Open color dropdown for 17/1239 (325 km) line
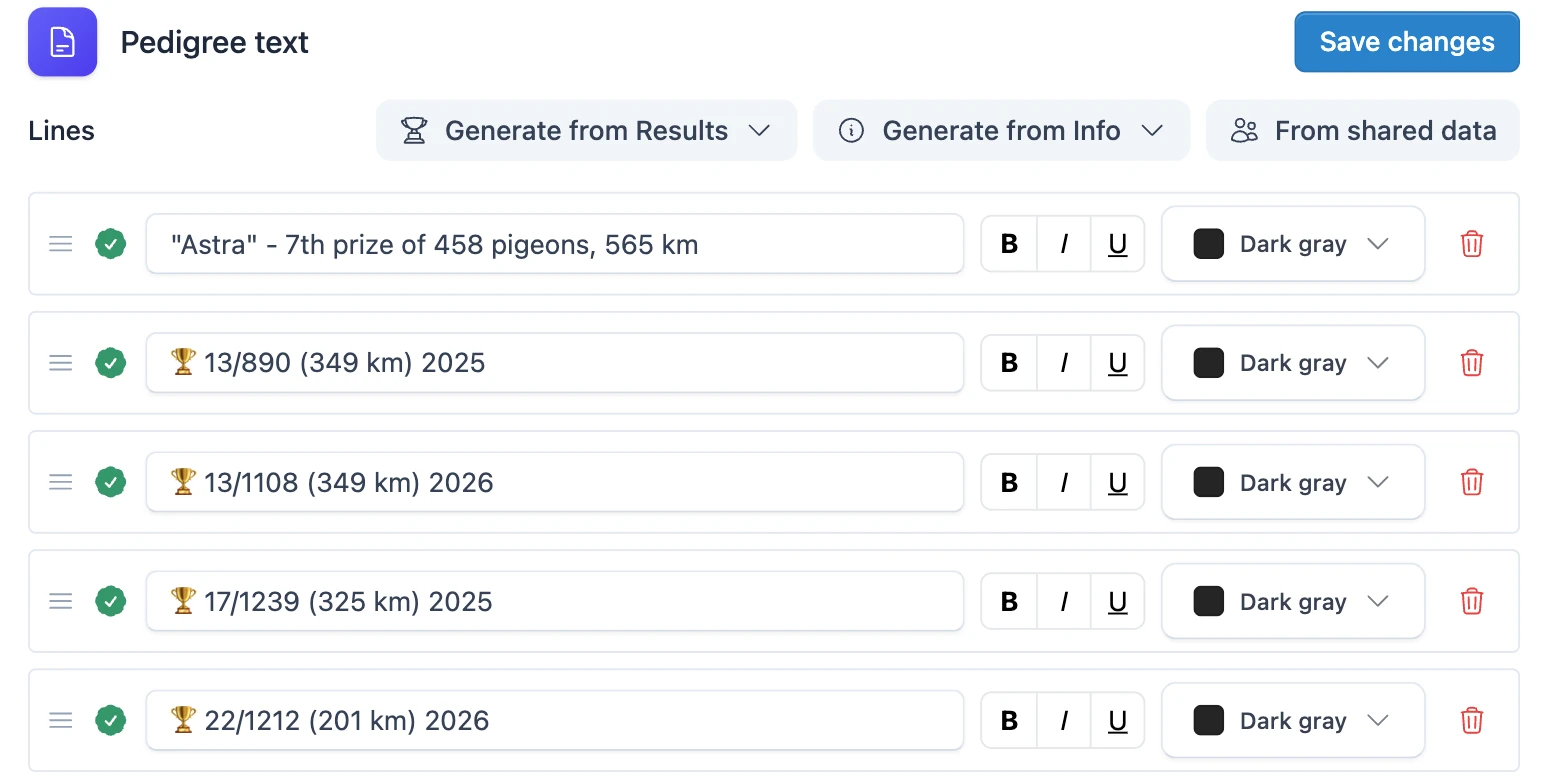This screenshot has width=1566, height=784. pos(1292,602)
